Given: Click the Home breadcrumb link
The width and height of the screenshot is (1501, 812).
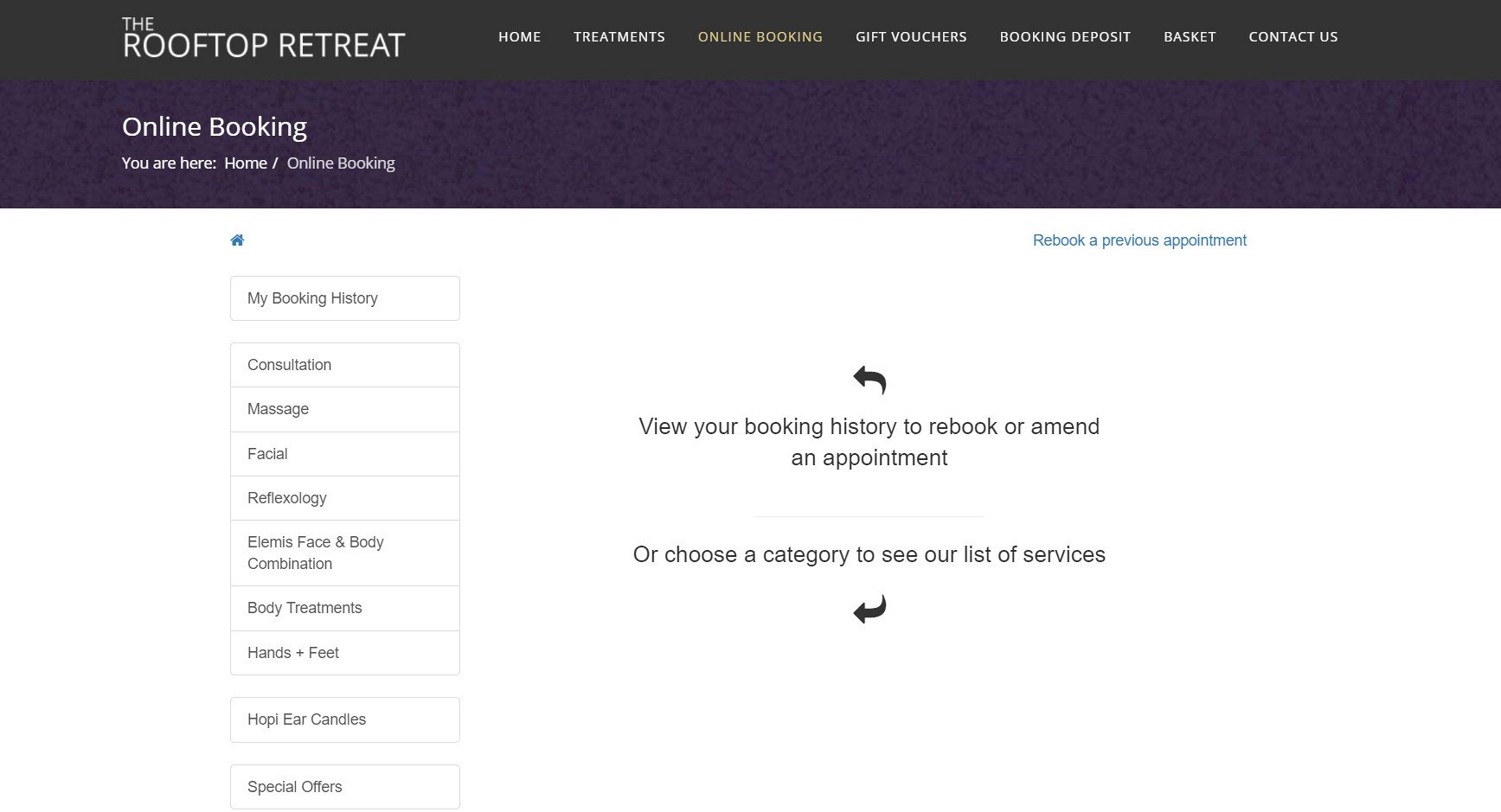Looking at the screenshot, I should 246,163.
